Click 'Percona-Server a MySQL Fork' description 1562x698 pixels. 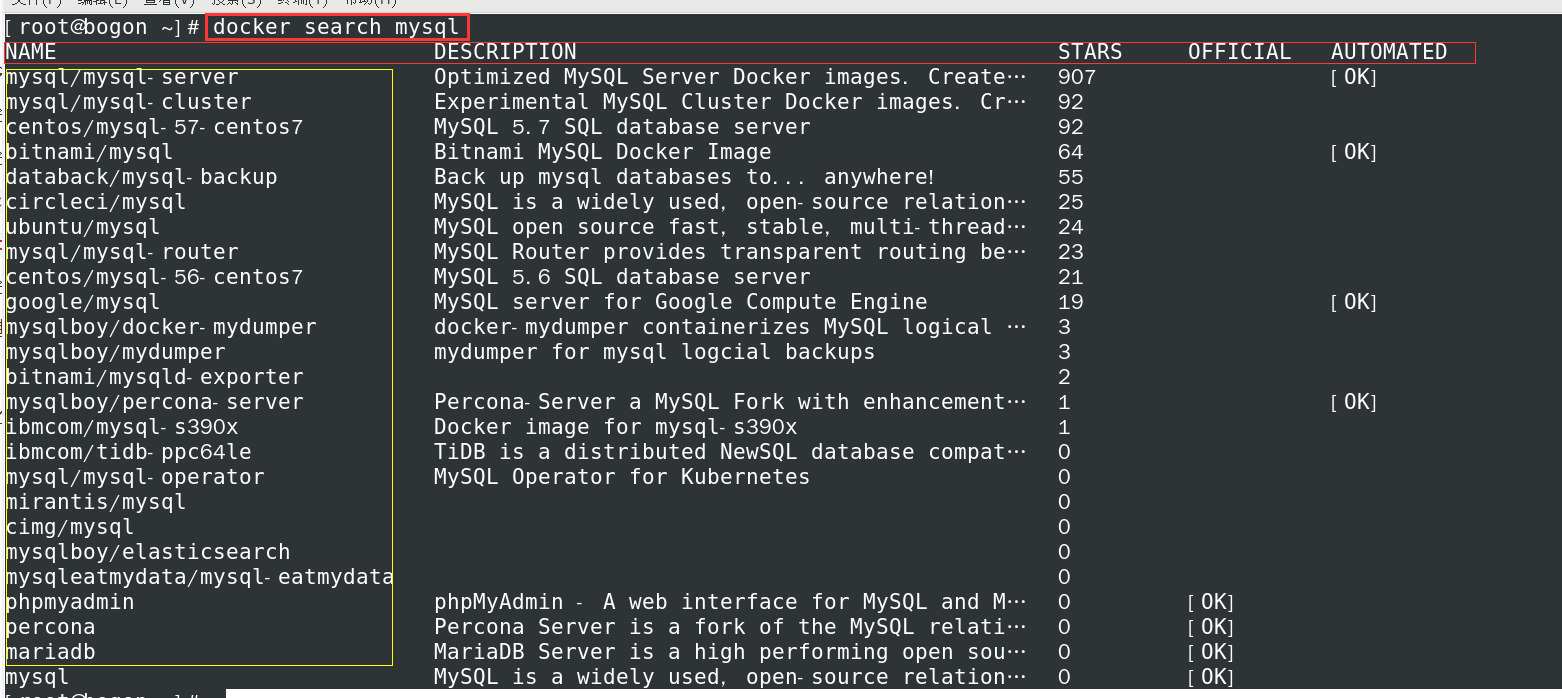(730, 402)
